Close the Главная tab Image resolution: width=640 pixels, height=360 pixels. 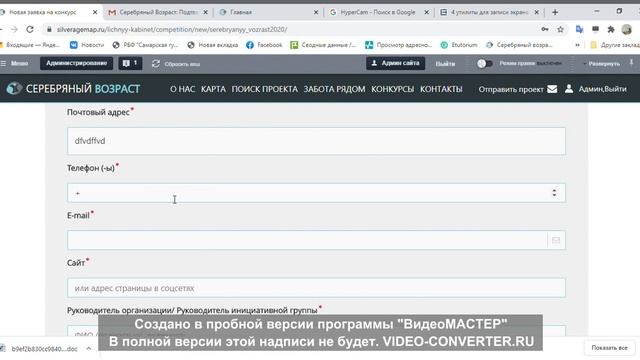316,12
